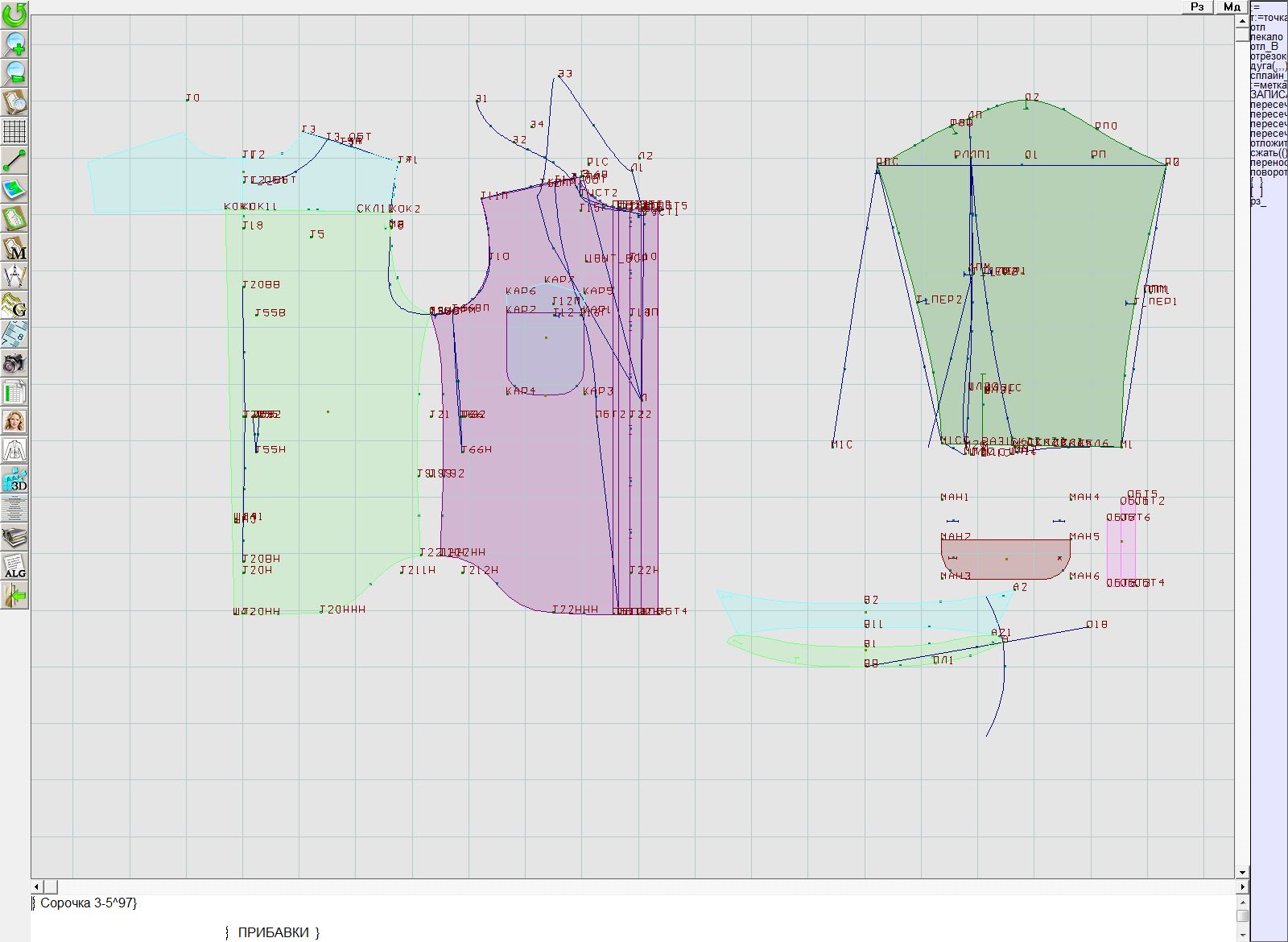Select 'поворот' in the command list
Image resolution: width=1288 pixels, height=942 pixels.
click(x=1268, y=172)
